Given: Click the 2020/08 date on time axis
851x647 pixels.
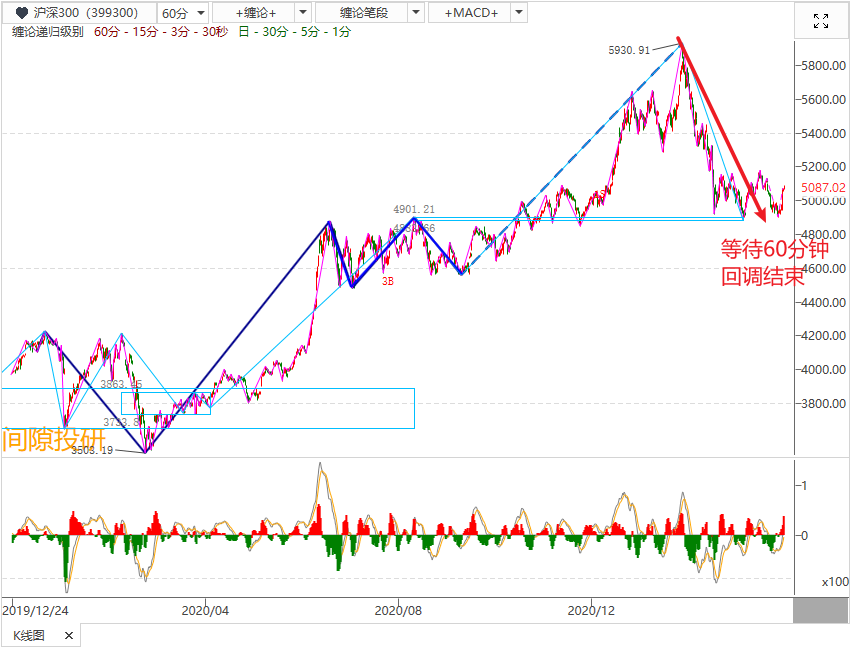Looking at the screenshot, I should pyautogui.click(x=399, y=609).
